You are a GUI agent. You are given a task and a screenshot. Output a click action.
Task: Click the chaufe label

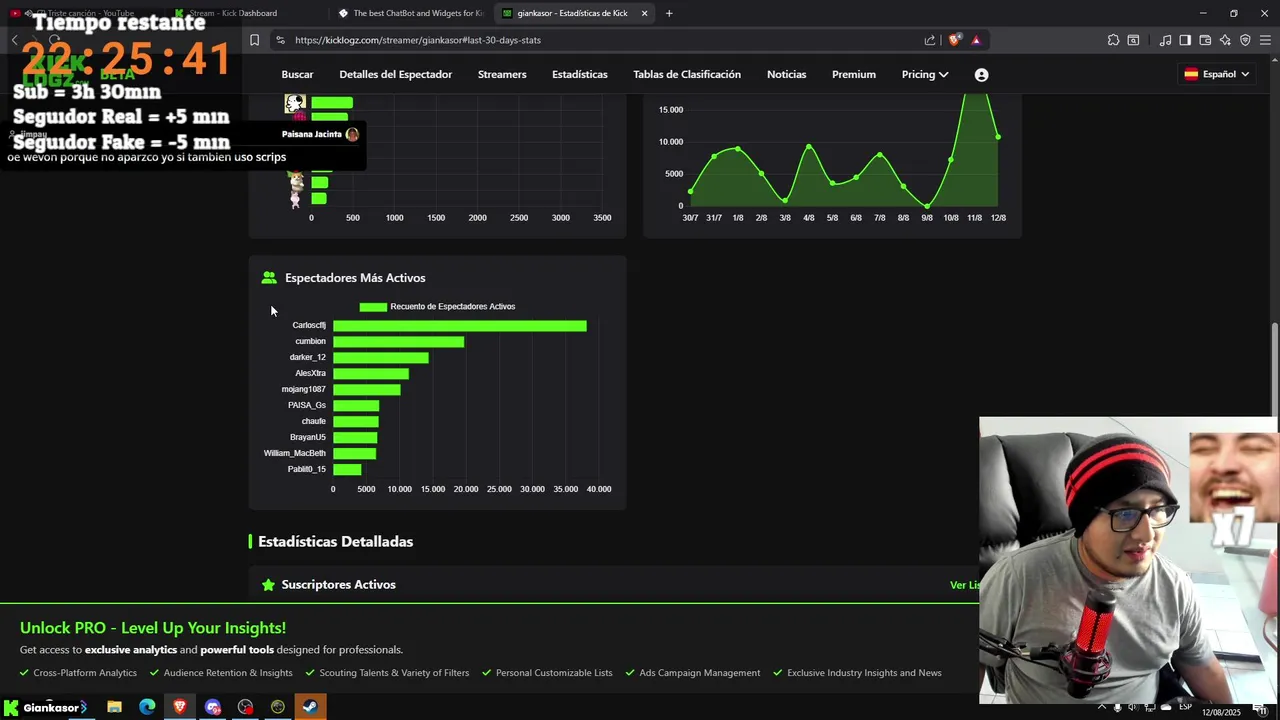click(313, 422)
